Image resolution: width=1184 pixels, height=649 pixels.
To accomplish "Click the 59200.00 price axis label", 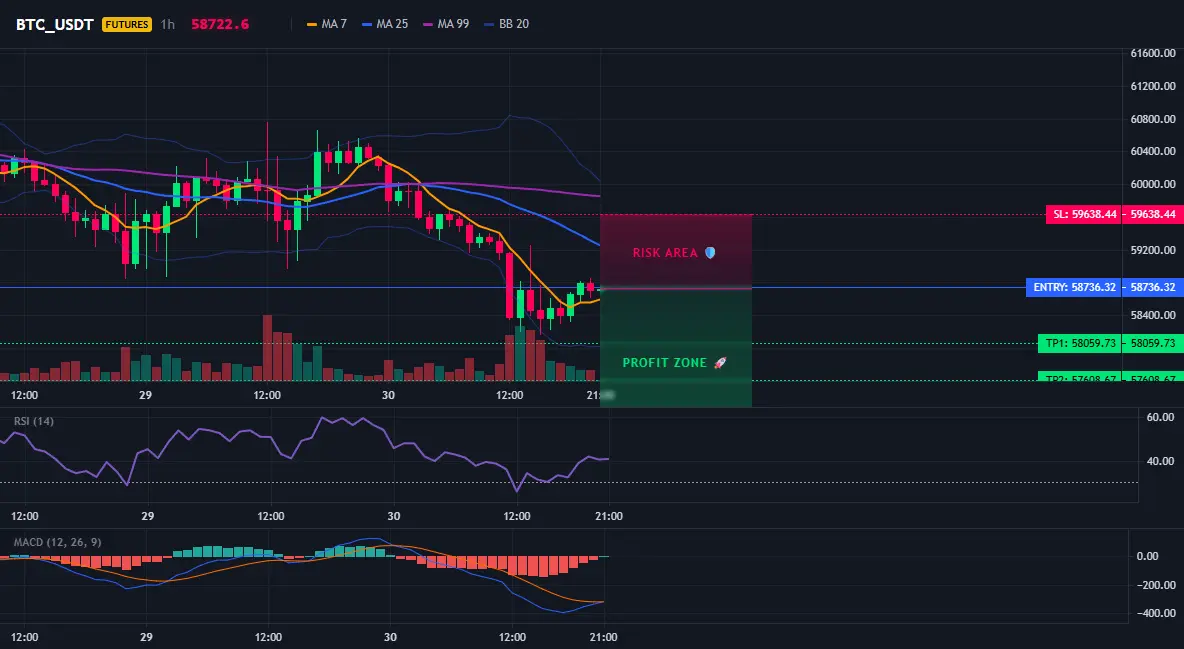I will [1153, 250].
